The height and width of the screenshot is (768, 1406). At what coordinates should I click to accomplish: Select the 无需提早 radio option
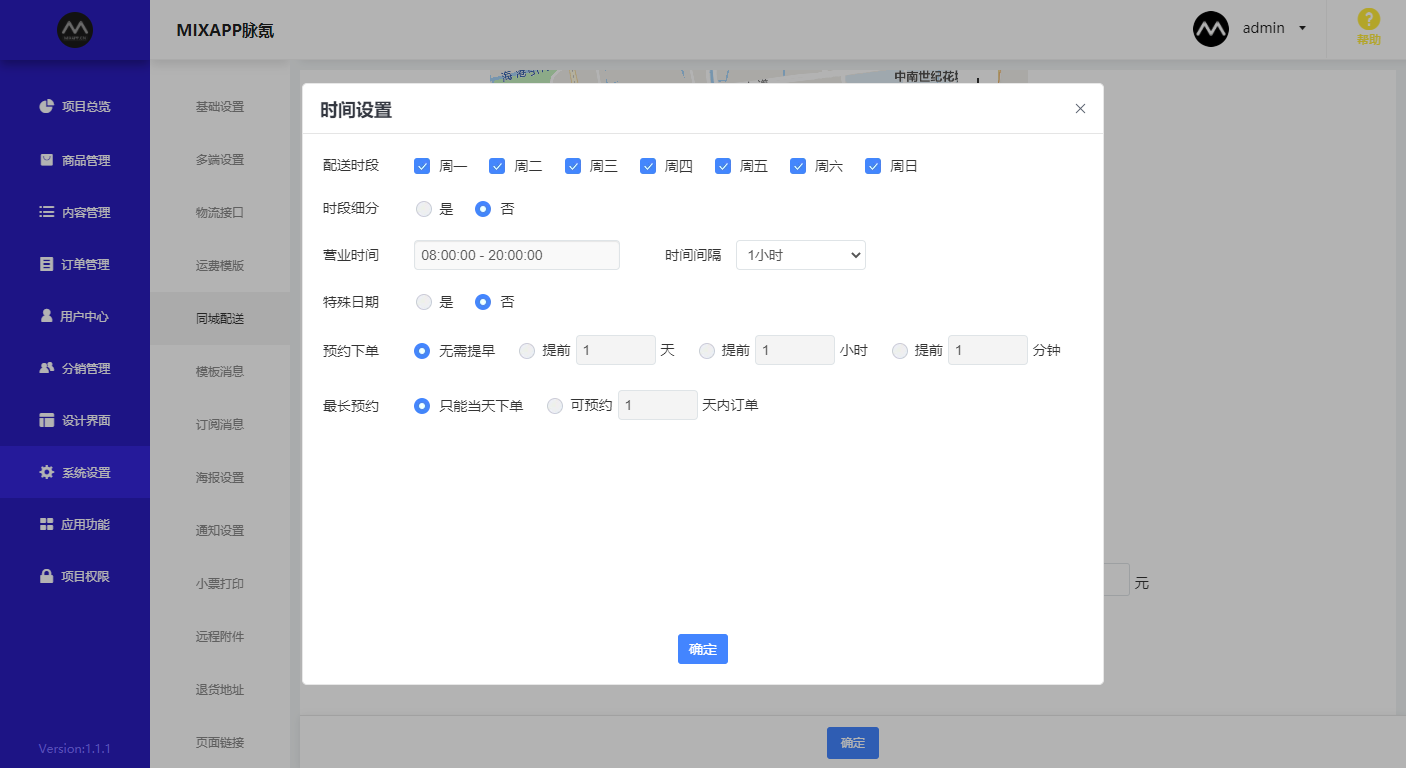(x=422, y=351)
